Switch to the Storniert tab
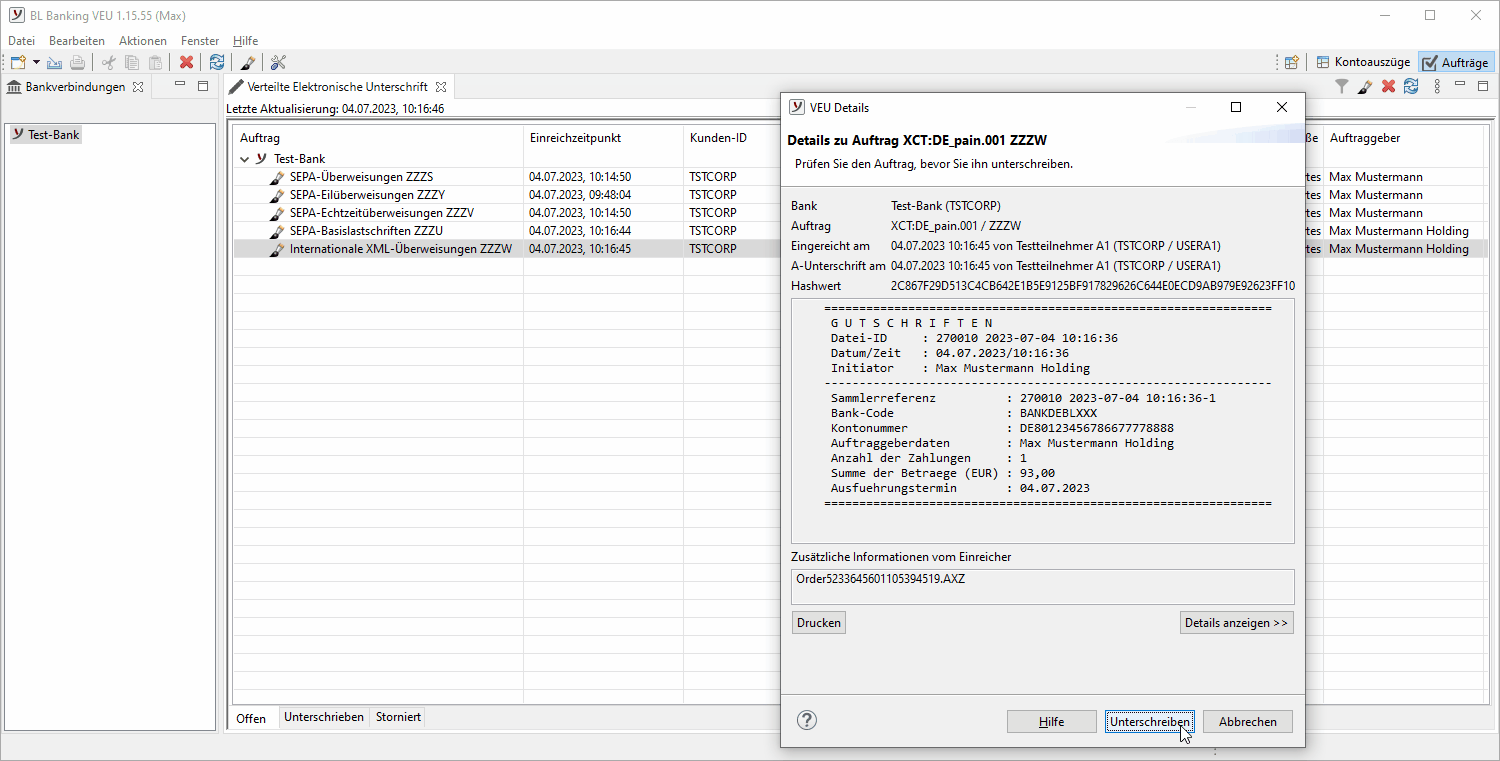This screenshot has height=761, width=1500. click(x=398, y=717)
